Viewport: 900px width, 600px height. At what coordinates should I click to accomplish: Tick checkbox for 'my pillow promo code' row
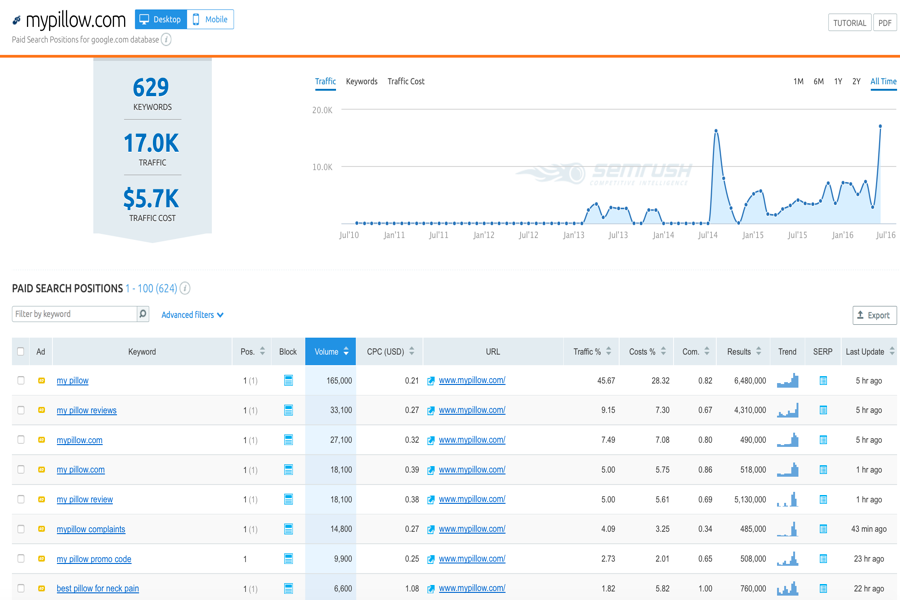[x=21, y=558]
